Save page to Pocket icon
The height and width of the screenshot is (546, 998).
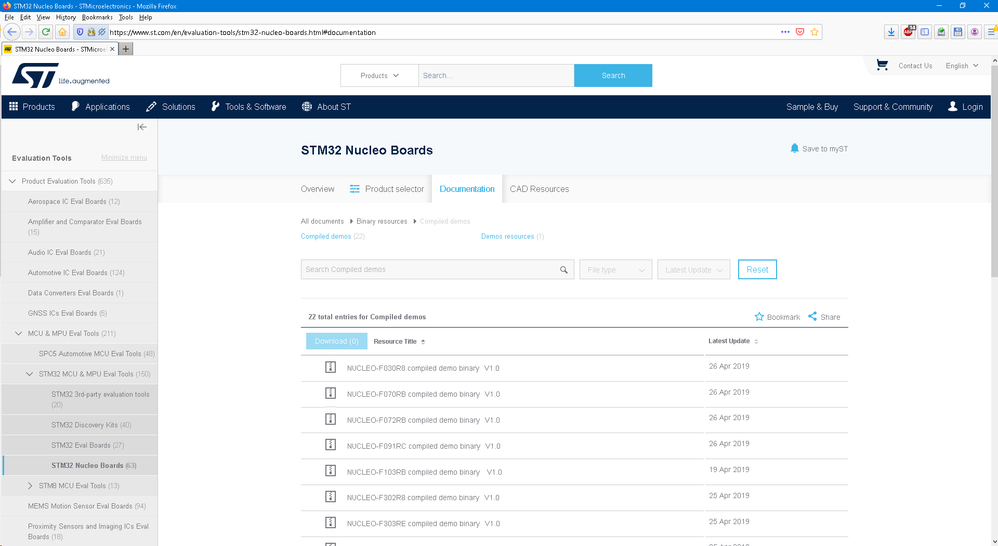[x=800, y=32]
